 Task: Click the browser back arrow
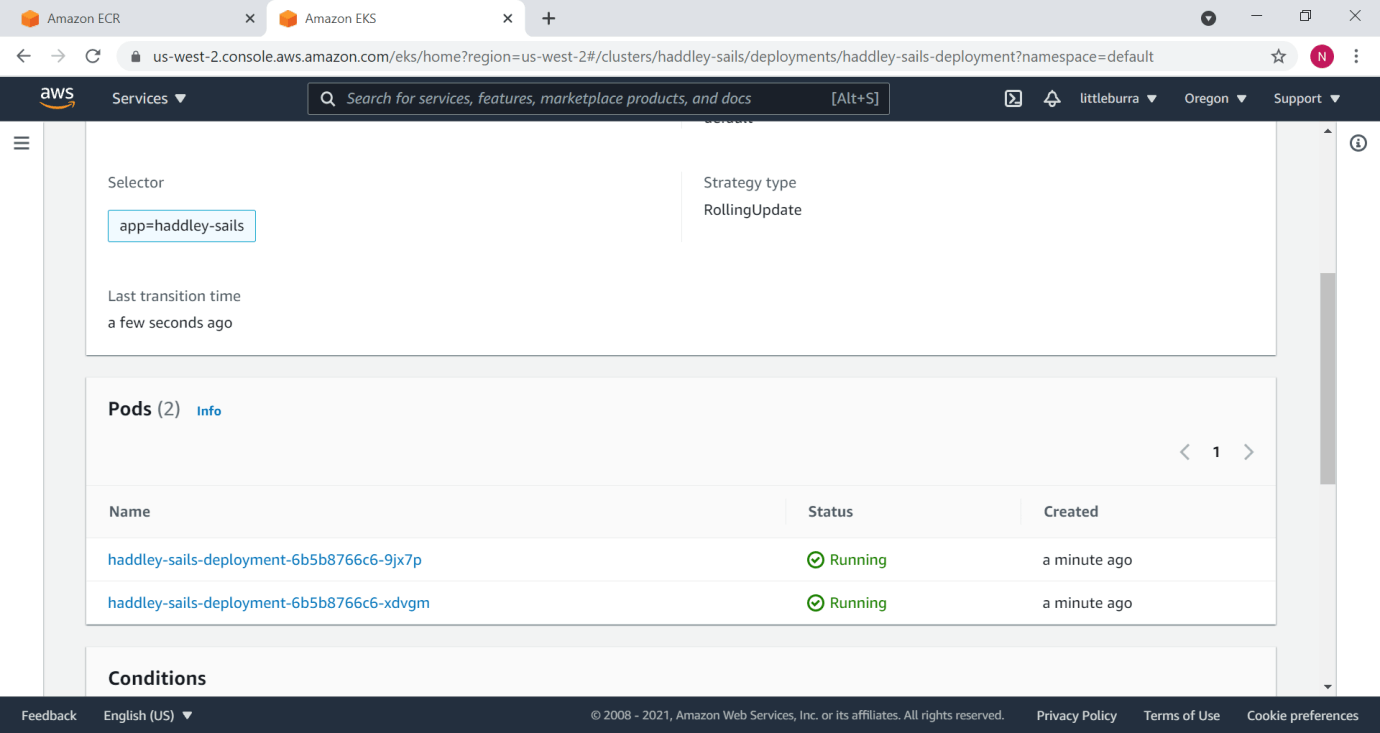click(x=24, y=56)
